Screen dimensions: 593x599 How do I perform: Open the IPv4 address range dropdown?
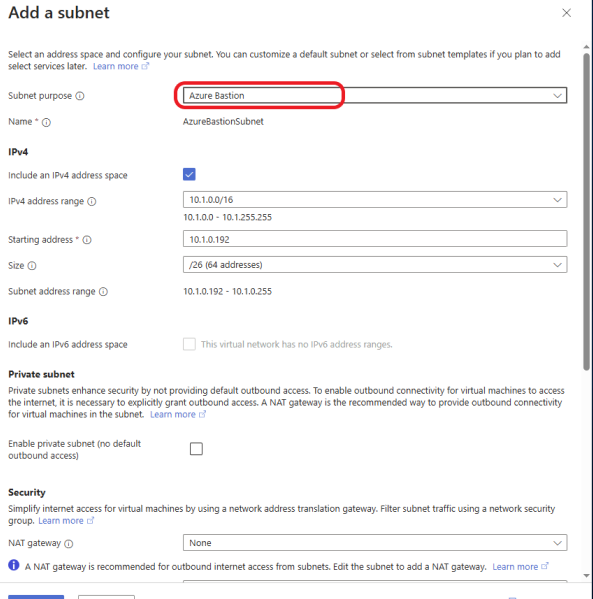(x=375, y=200)
